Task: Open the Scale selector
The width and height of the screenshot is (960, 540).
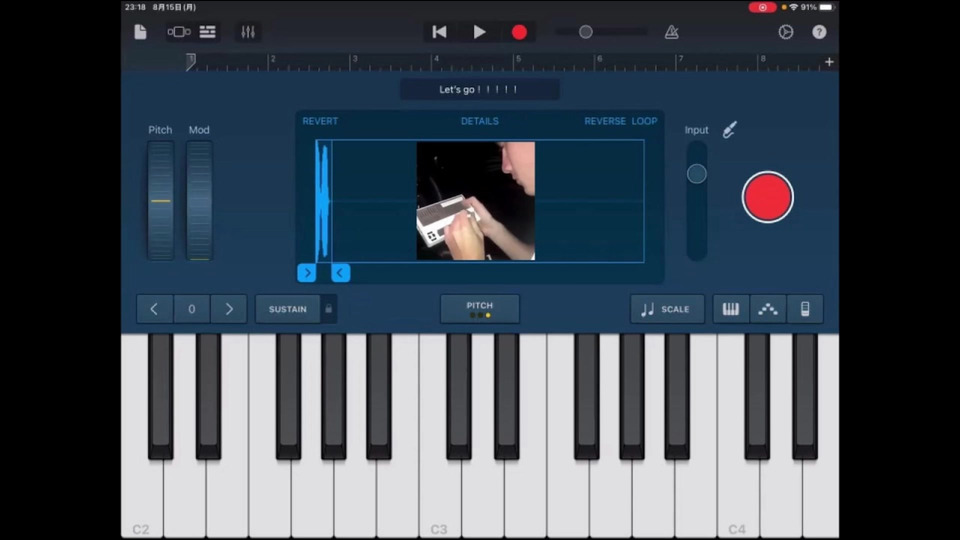Action: click(x=667, y=309)
